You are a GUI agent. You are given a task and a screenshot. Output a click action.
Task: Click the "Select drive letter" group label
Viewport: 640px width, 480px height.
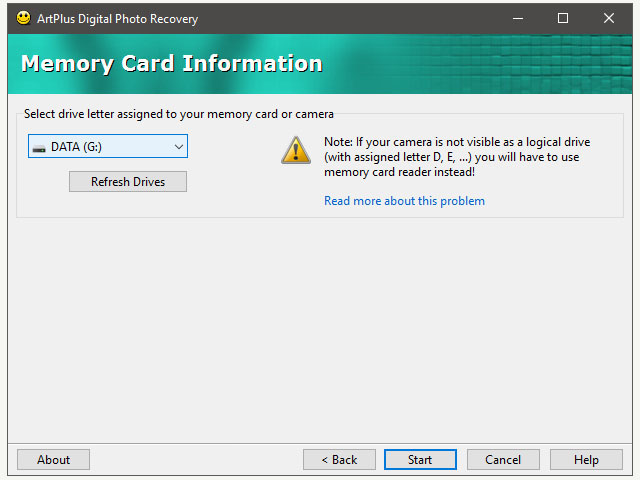pyautogui.click(x=178, y=114)
